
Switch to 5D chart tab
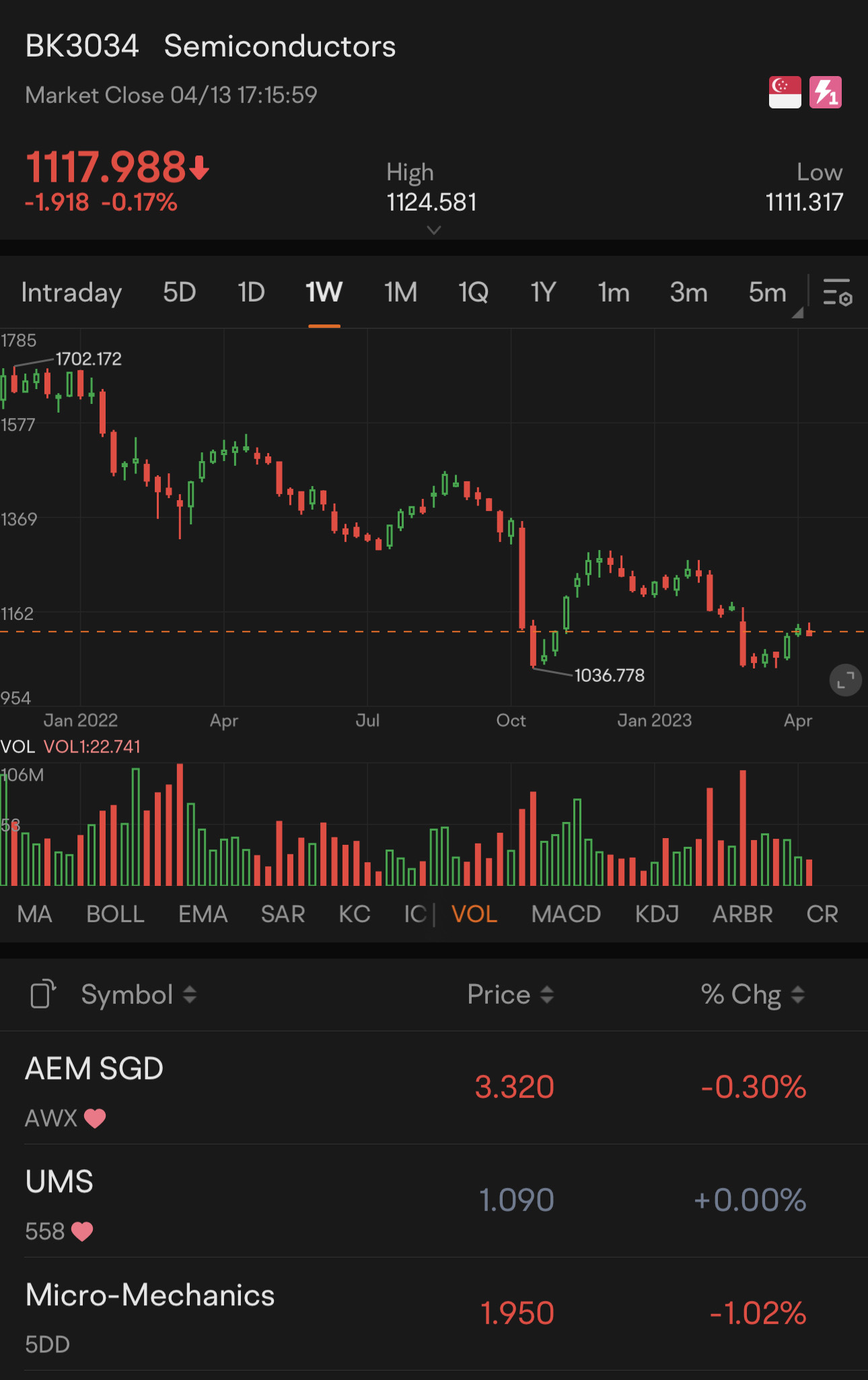click(179, 292)
